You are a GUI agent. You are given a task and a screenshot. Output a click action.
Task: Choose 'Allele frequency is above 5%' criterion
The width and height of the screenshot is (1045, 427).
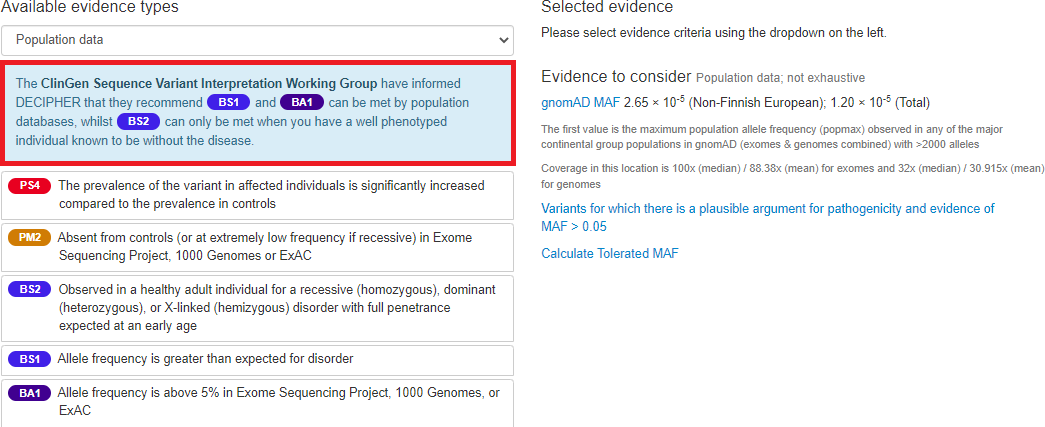tap(257, 402)
